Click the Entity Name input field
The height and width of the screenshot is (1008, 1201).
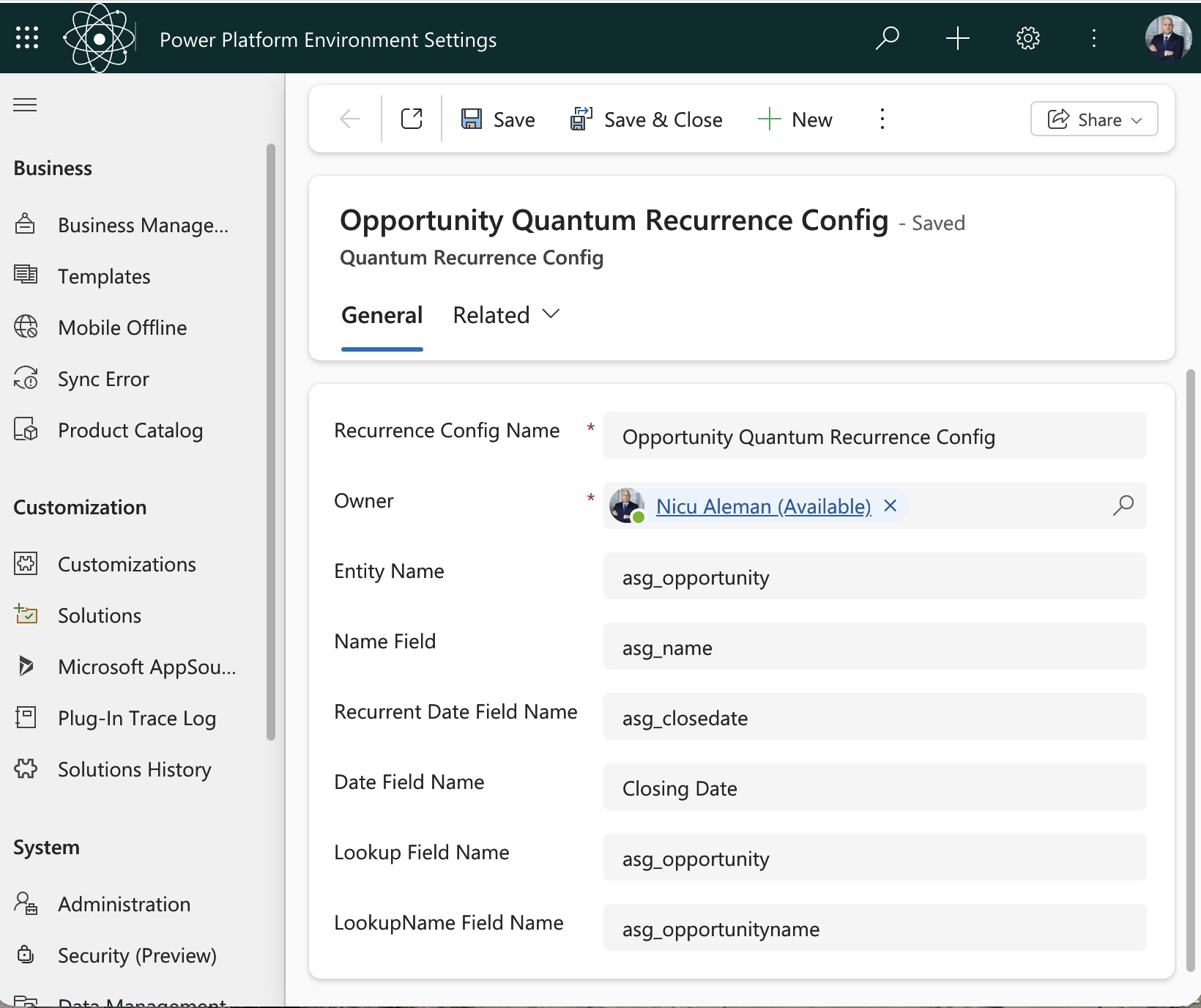tap(874, 577)
